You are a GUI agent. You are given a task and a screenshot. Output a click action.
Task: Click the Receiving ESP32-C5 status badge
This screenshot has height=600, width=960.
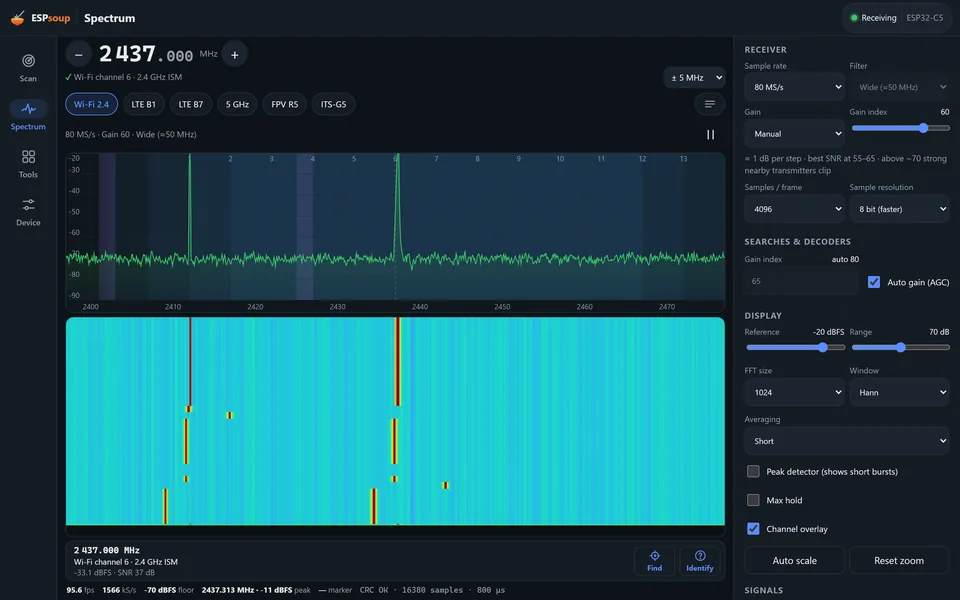click(898, 18)
